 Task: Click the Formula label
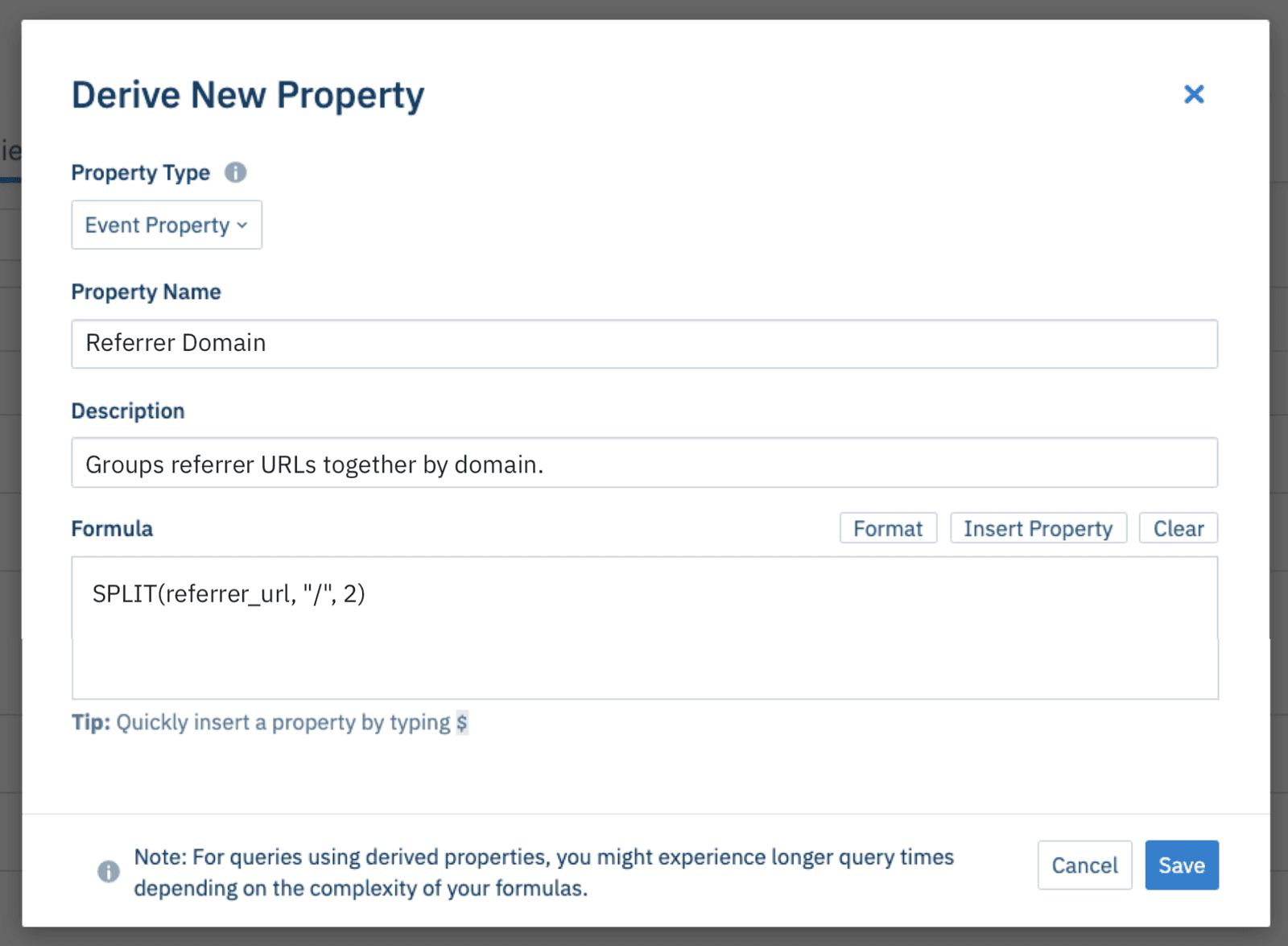click(112, 528)
